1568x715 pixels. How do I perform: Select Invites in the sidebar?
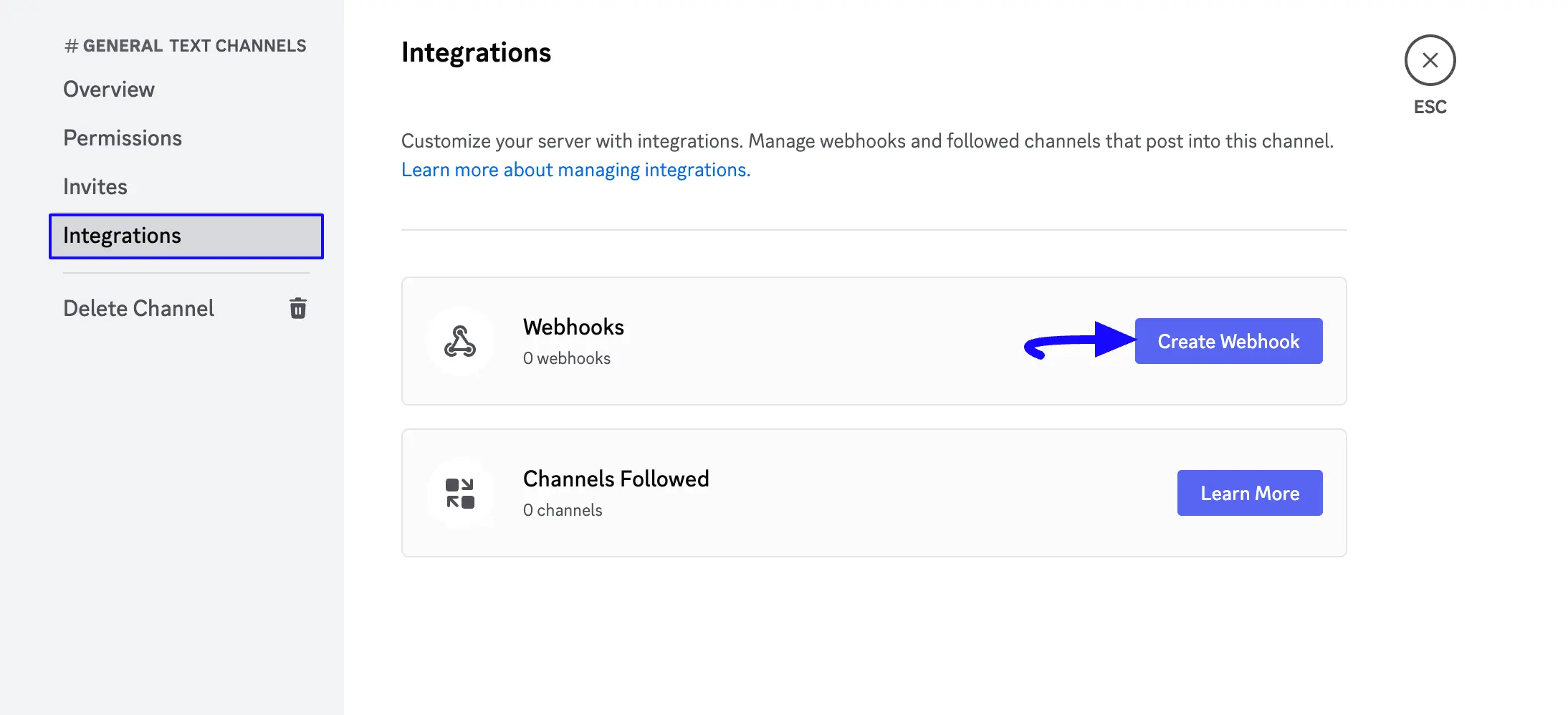pos(95,186)
